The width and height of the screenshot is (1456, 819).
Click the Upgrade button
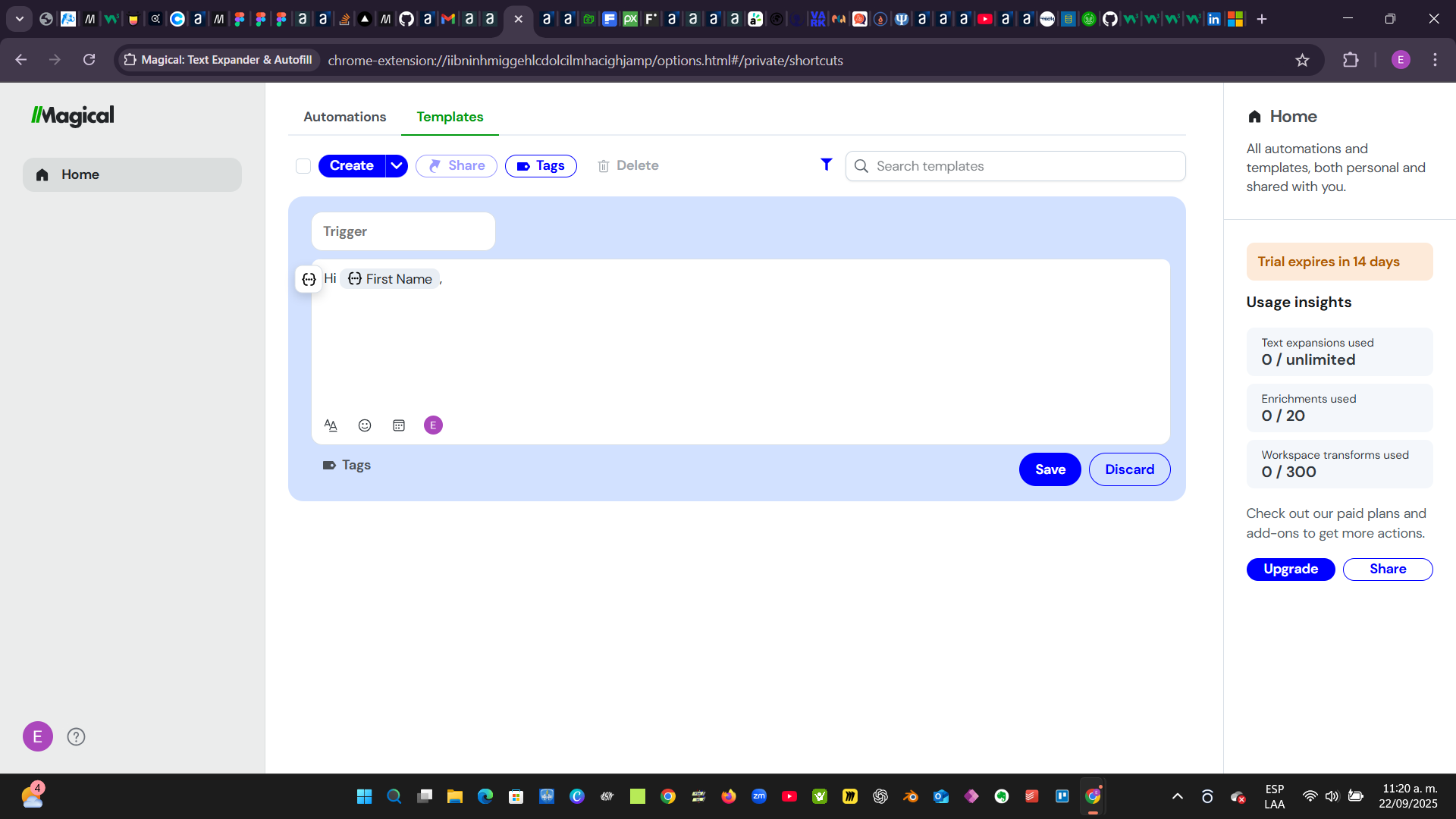(x=1290, y=570)
